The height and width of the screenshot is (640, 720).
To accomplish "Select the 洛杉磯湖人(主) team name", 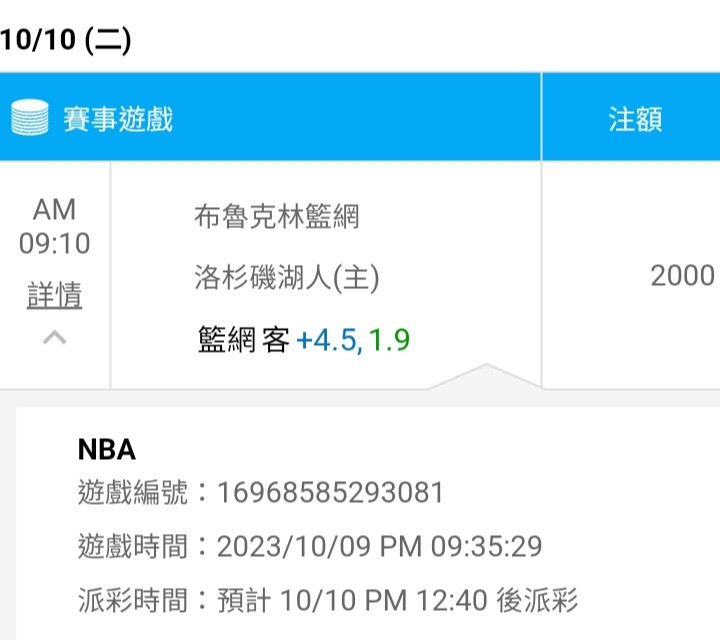I will pos(287,278).
